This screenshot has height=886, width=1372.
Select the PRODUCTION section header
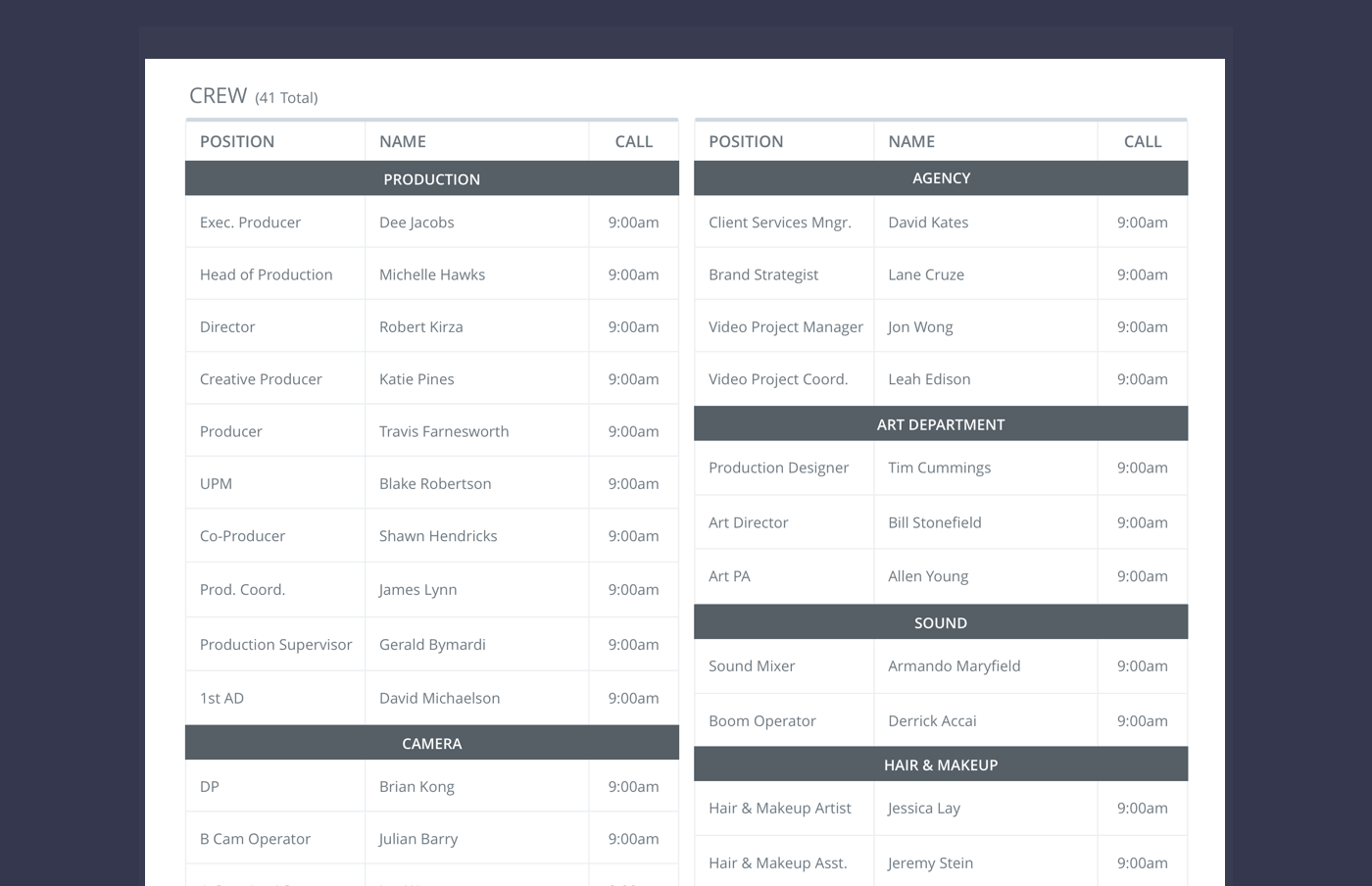coord(431,178)
